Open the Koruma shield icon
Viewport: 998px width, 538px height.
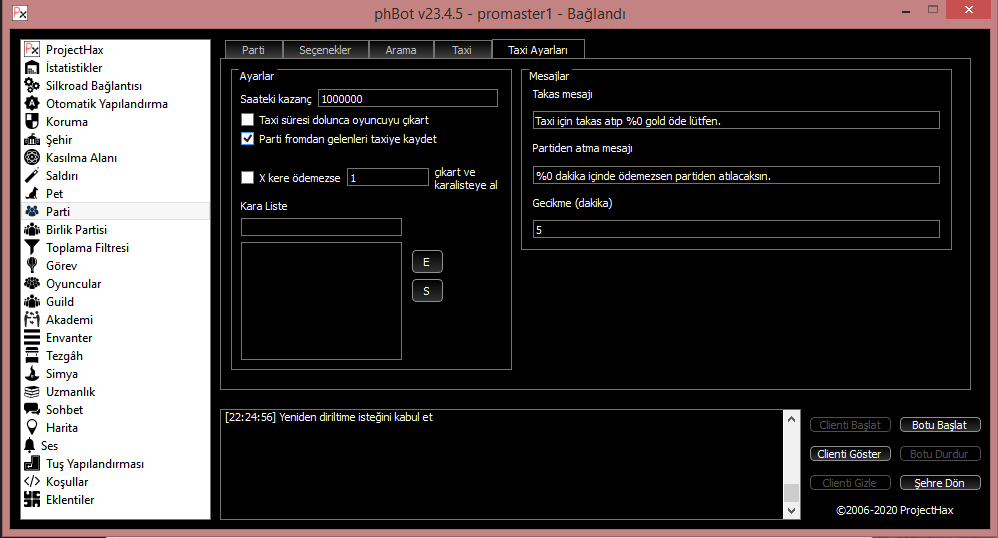coord(32,122)
